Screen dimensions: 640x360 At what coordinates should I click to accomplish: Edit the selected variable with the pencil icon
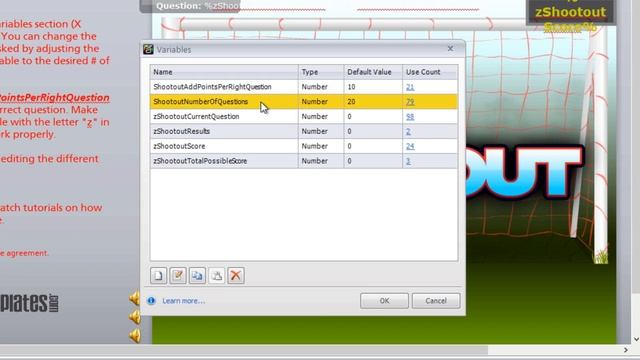pyautogui.click(x=178, y=276)
